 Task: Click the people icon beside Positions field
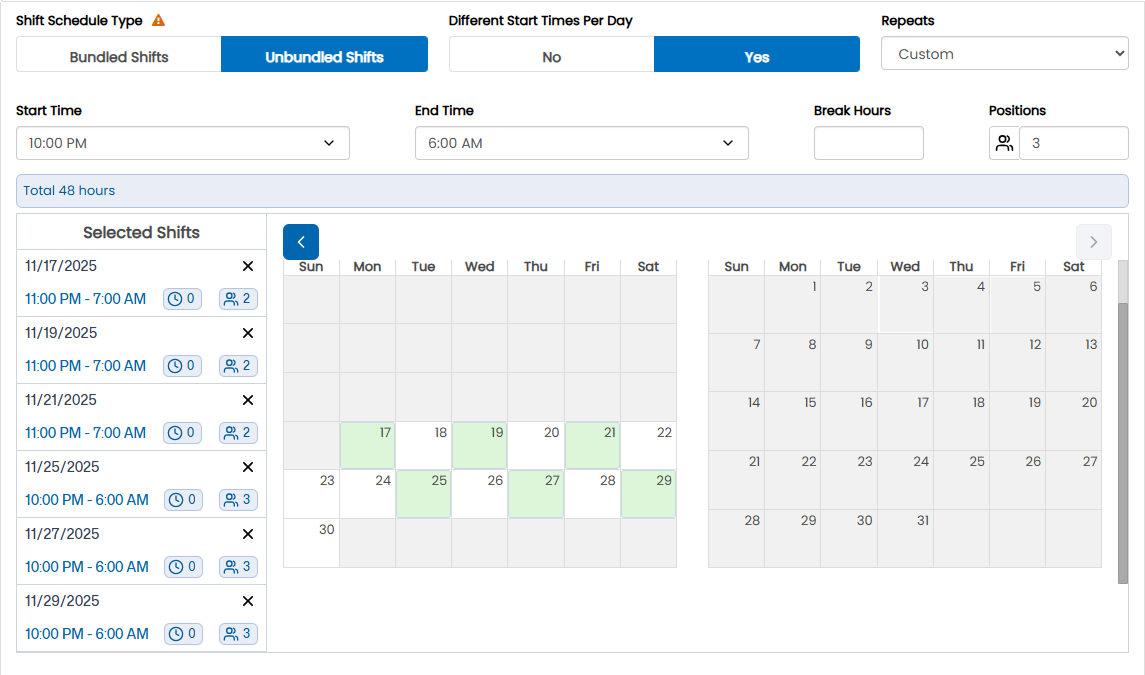pos(1004,143)
